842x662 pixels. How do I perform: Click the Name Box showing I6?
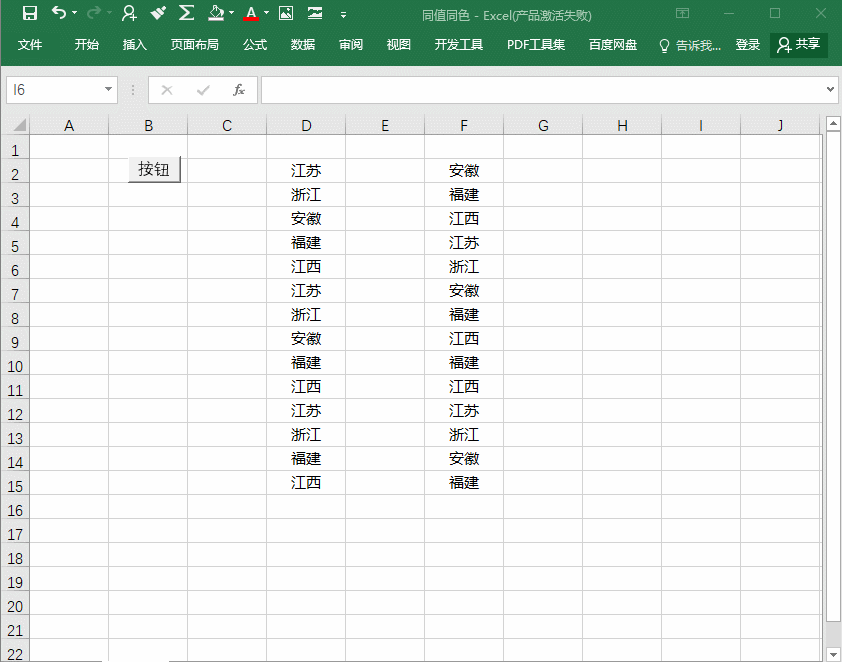pyautogui.click(x=54, y=90)
